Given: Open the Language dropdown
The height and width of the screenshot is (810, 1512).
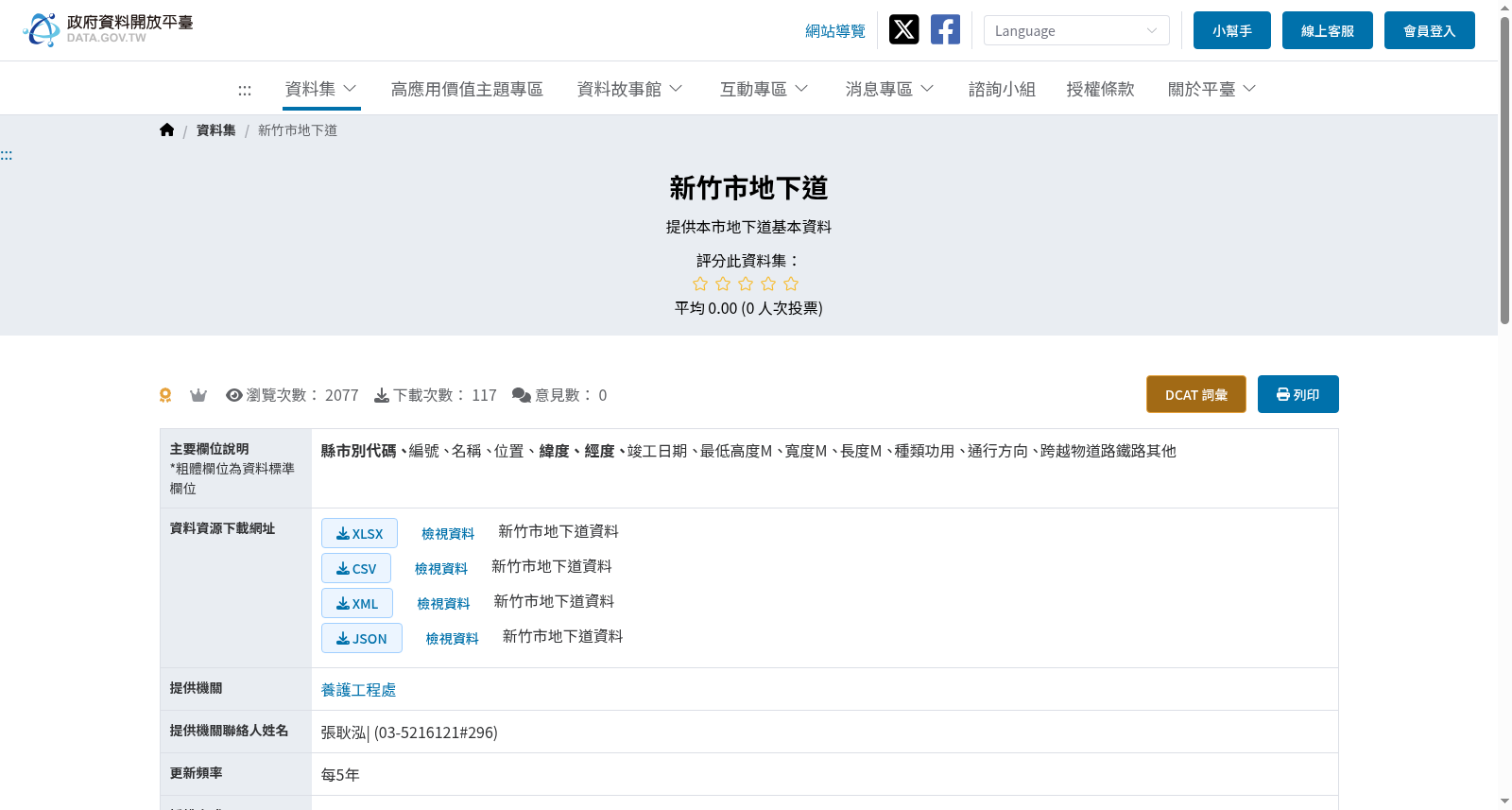Looking at the screenshot, I should click(1076, 30).
